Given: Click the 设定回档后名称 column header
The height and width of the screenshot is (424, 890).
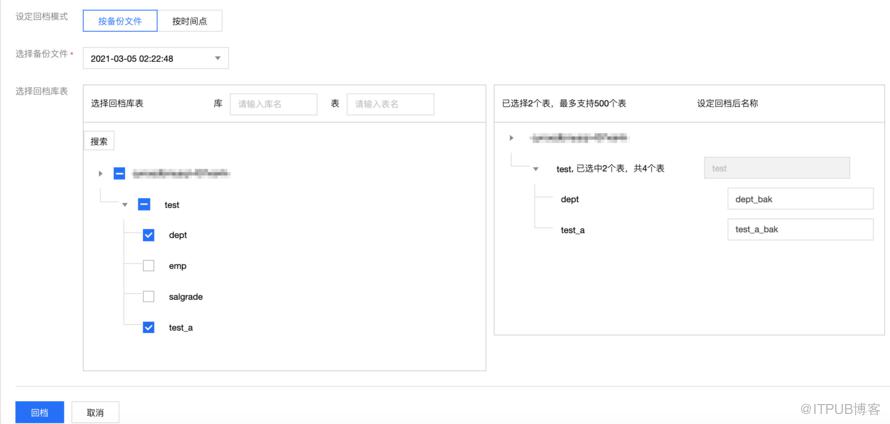Looking at the screenshot, I should (x=728, y=104).
